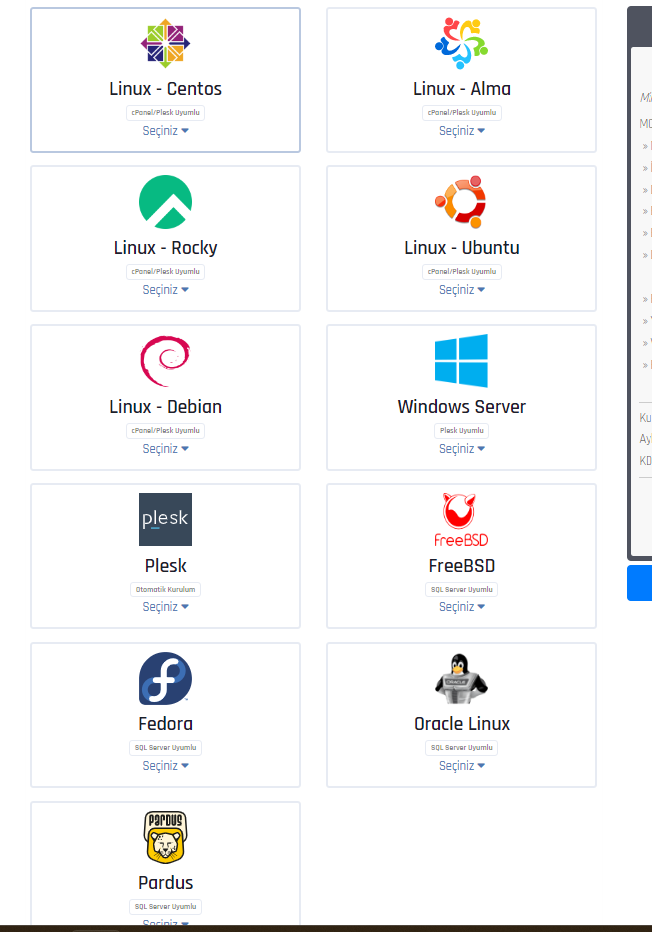Open Seçiniz dropdown under Fedora
The image size is (652, 932).
click(x=165, y=766)
